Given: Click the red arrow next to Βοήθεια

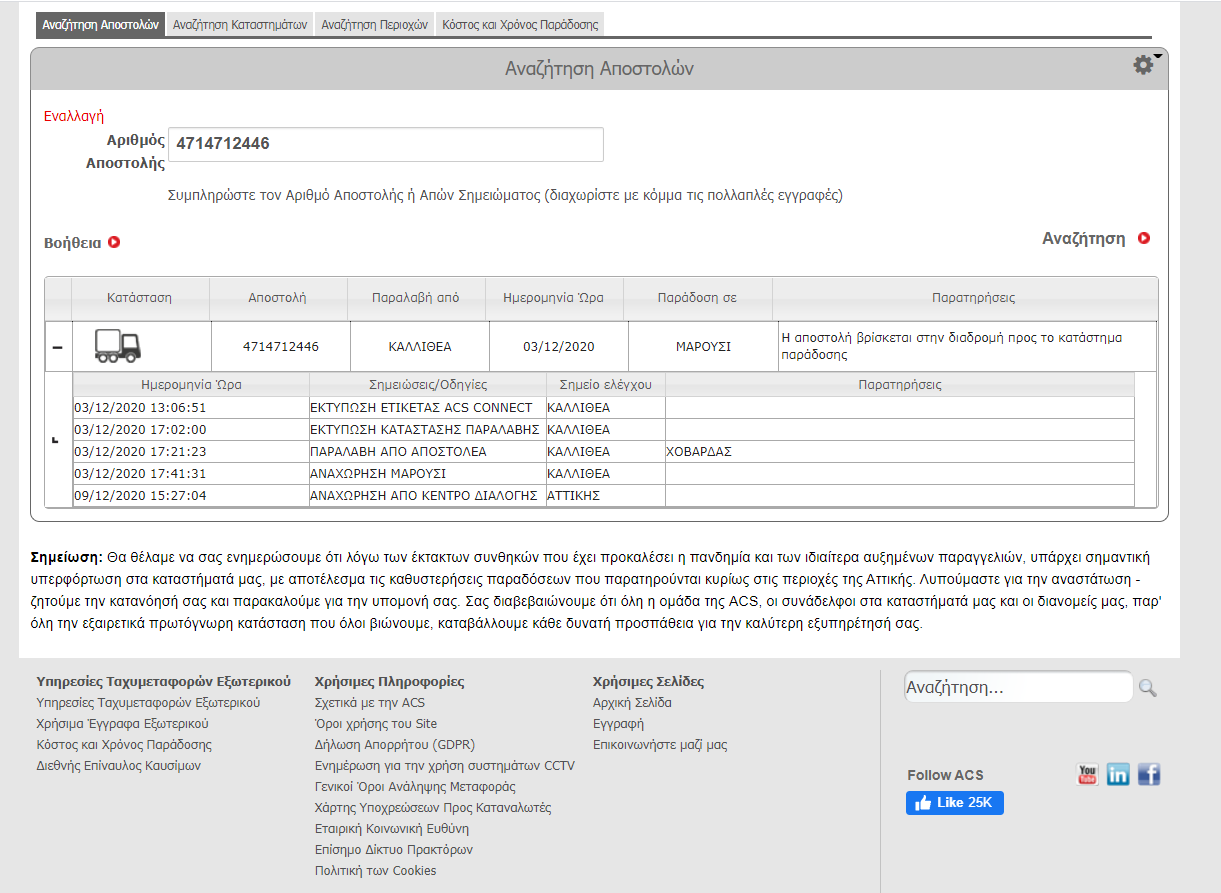Looking at the screenshot, I should tap(114, 242).
